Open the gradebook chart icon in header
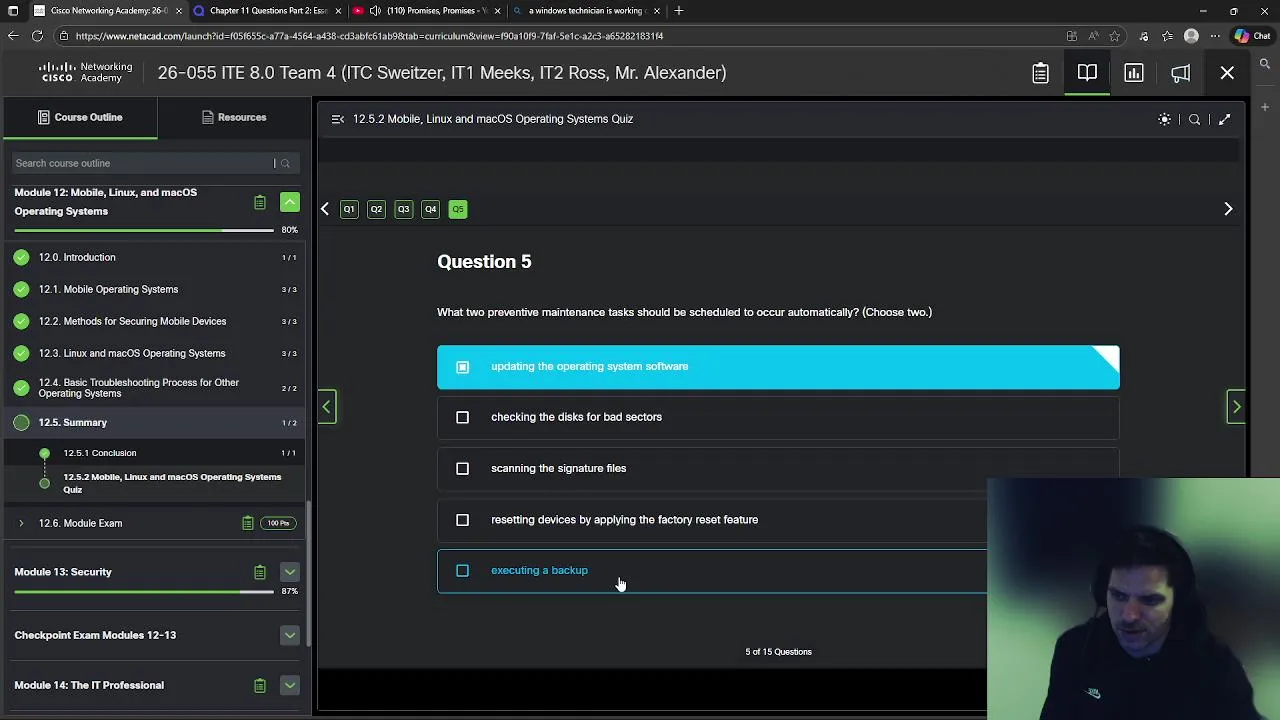Screen dimensions: 1280x720 [x=1134, y=73]
